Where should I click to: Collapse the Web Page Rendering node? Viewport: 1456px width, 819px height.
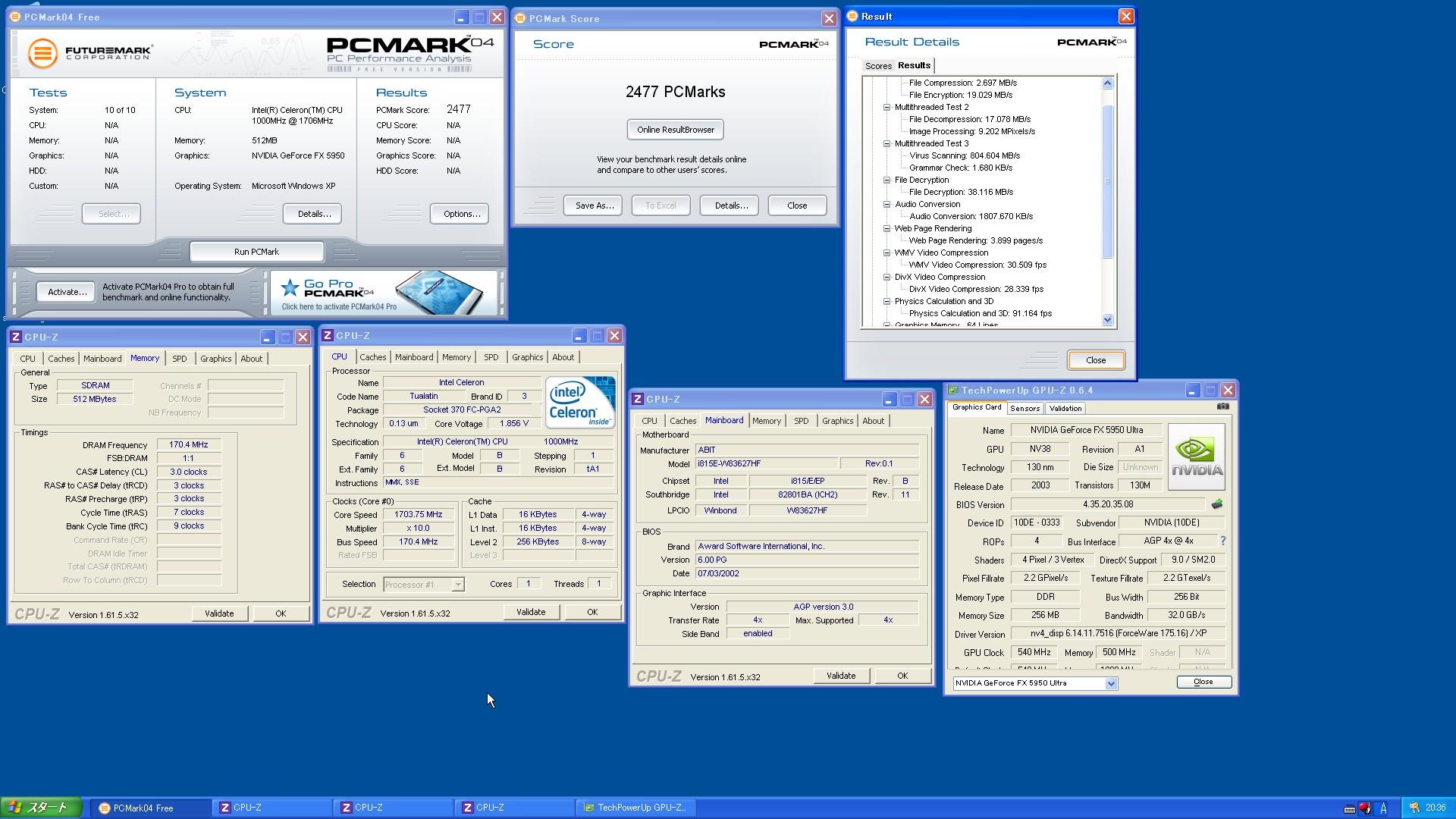tap(886, 228)
